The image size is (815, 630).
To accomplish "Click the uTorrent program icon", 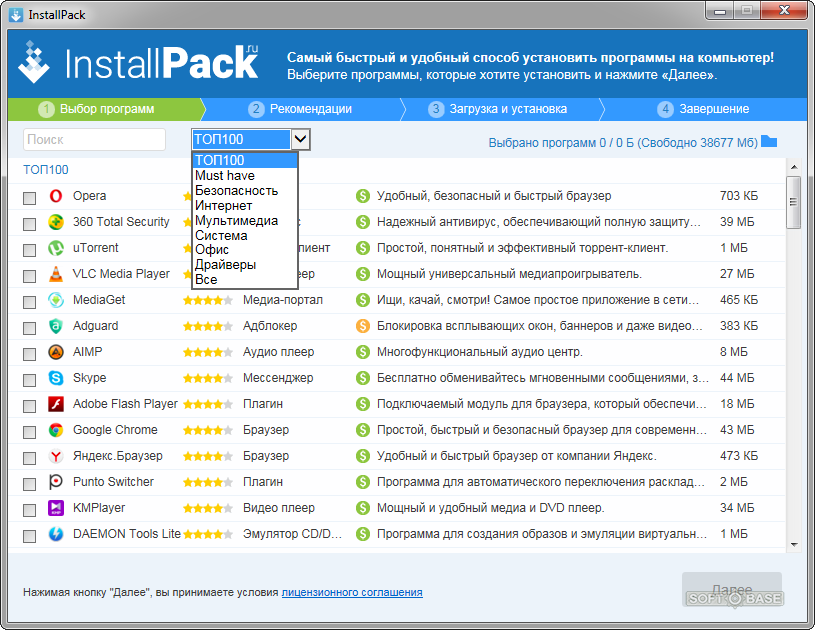I will tap(56, 248).
